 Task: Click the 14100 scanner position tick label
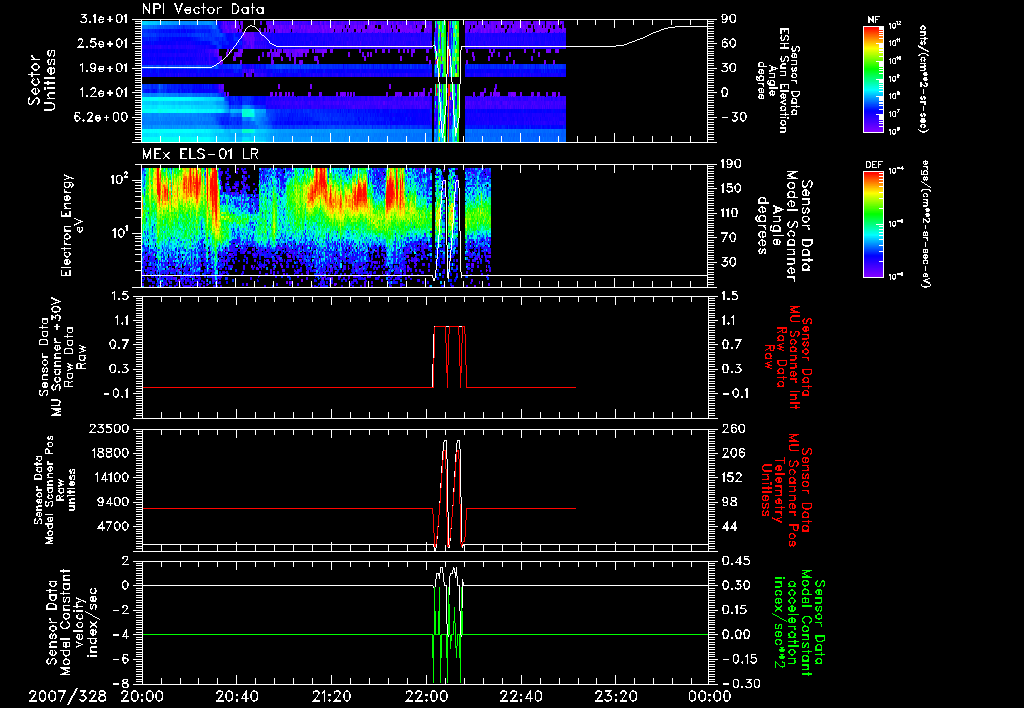pos(109,478)
